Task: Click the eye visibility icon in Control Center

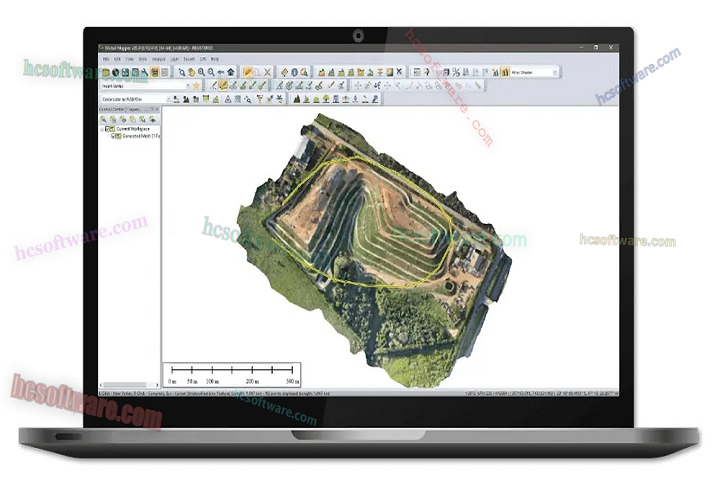Action: click(152, 119)
